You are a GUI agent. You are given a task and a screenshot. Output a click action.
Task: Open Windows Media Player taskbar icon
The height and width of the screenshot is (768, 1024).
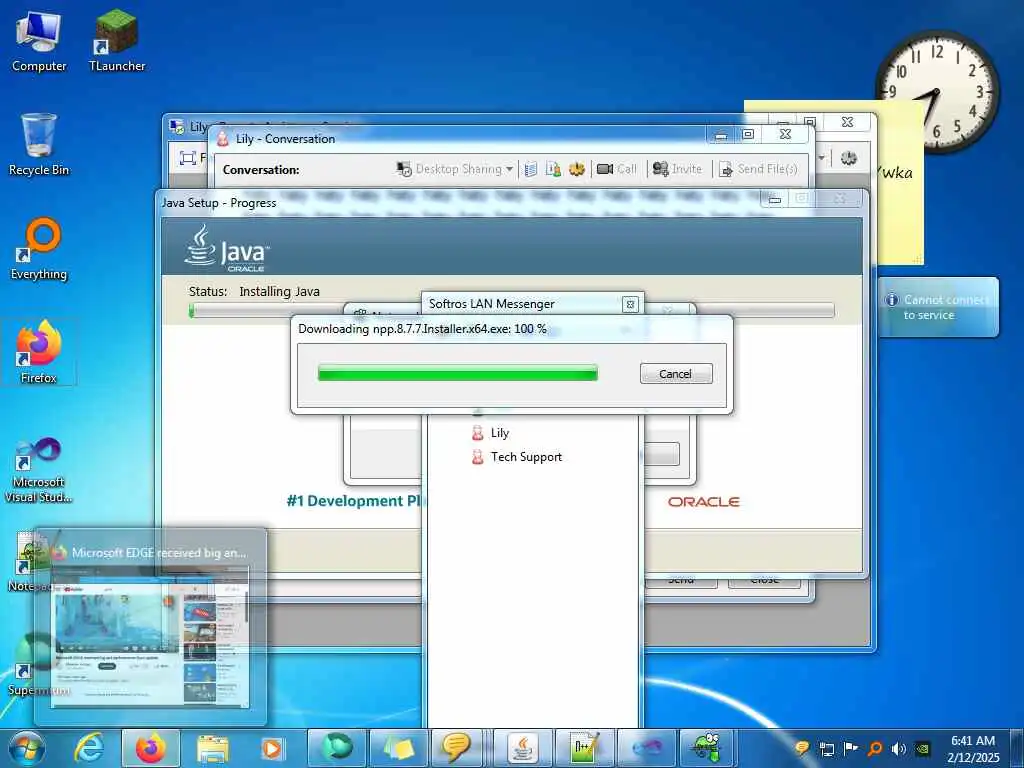(x=271, y=748)
